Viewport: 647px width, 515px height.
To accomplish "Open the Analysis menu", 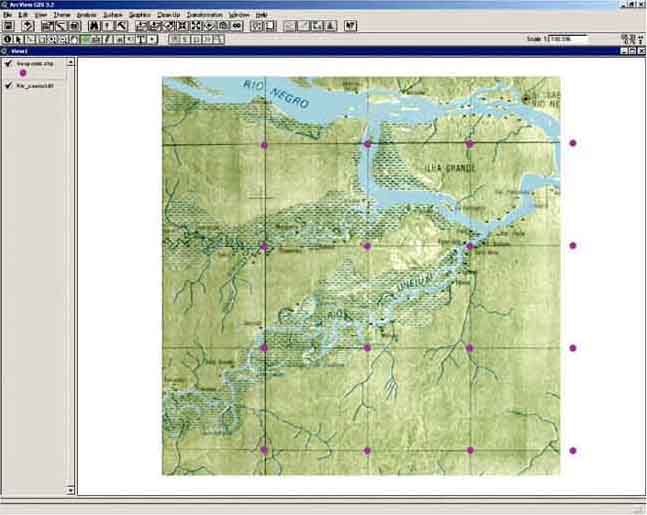I will 86,15.
